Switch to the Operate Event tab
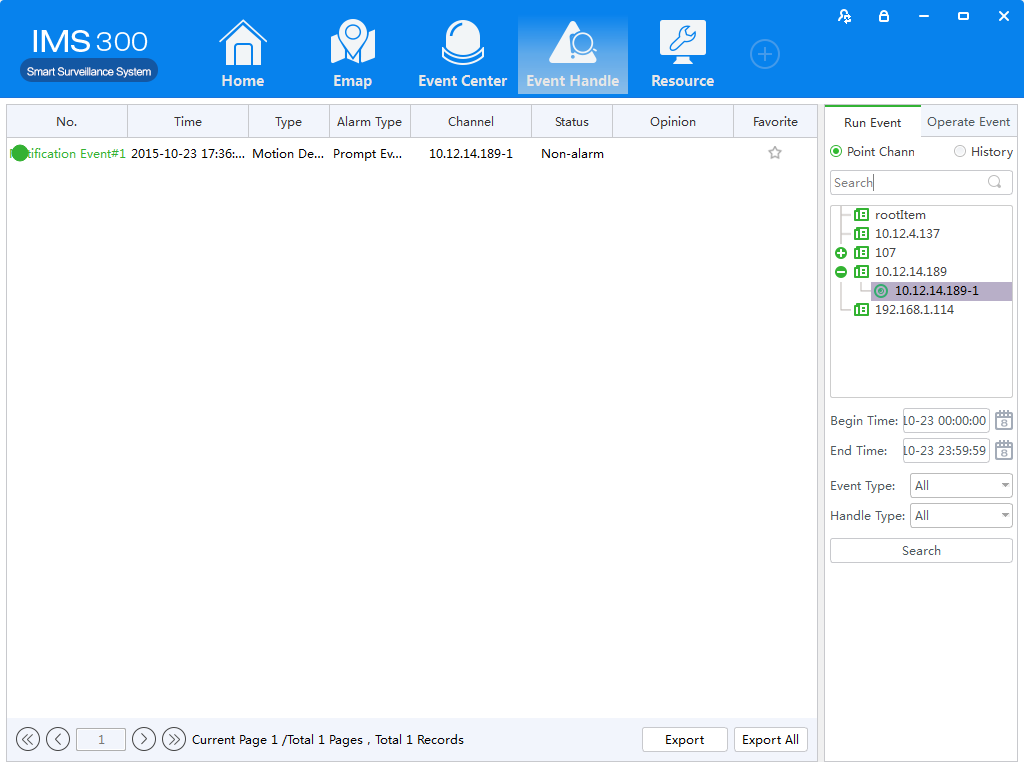 tap(968, 122)
